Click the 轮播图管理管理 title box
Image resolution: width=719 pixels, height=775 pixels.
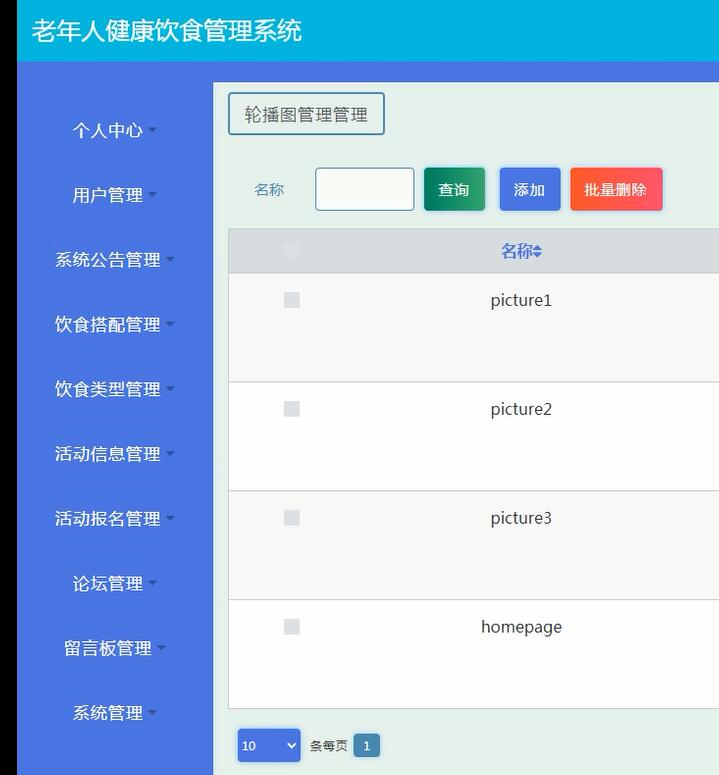click(306, 114)
